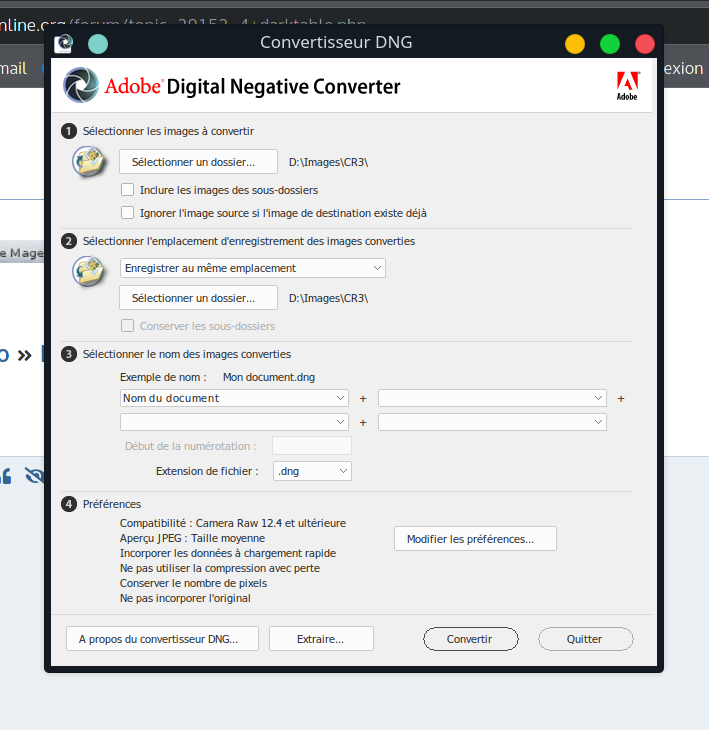The height and width of the screenshot is (730, 709).
Task: Click the example name Mon document.dng
Action: tap(269, 377)
